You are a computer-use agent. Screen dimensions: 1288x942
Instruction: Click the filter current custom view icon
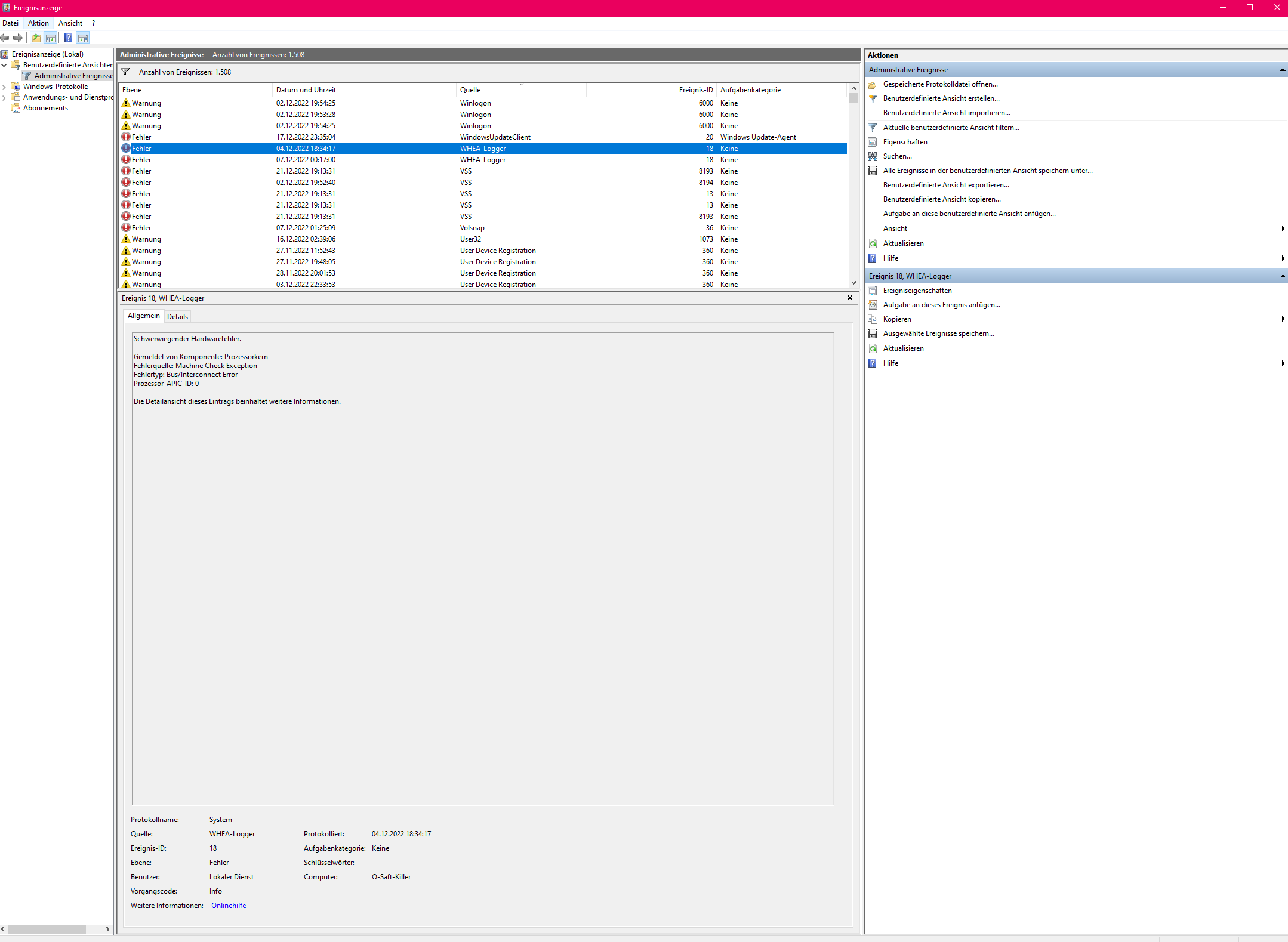click(873, 128)
